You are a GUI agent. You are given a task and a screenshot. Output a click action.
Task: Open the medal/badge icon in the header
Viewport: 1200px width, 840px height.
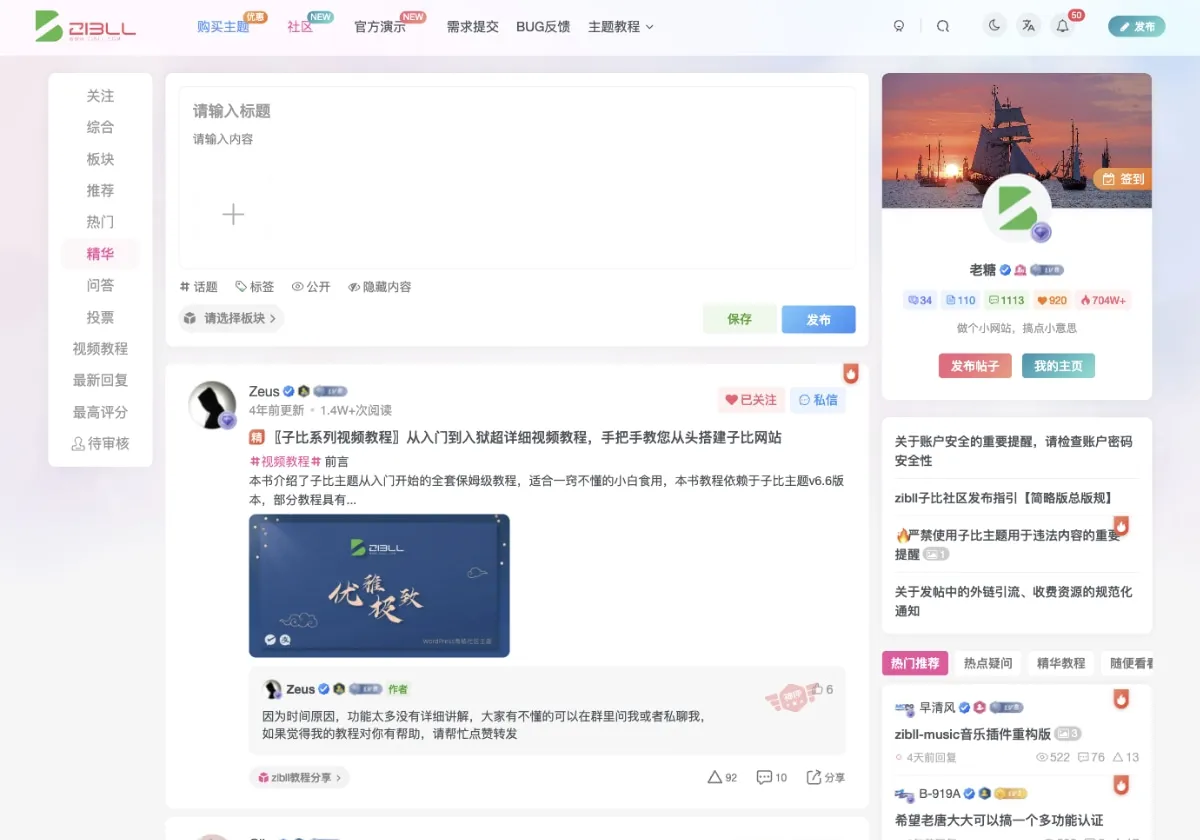point(898,26)
